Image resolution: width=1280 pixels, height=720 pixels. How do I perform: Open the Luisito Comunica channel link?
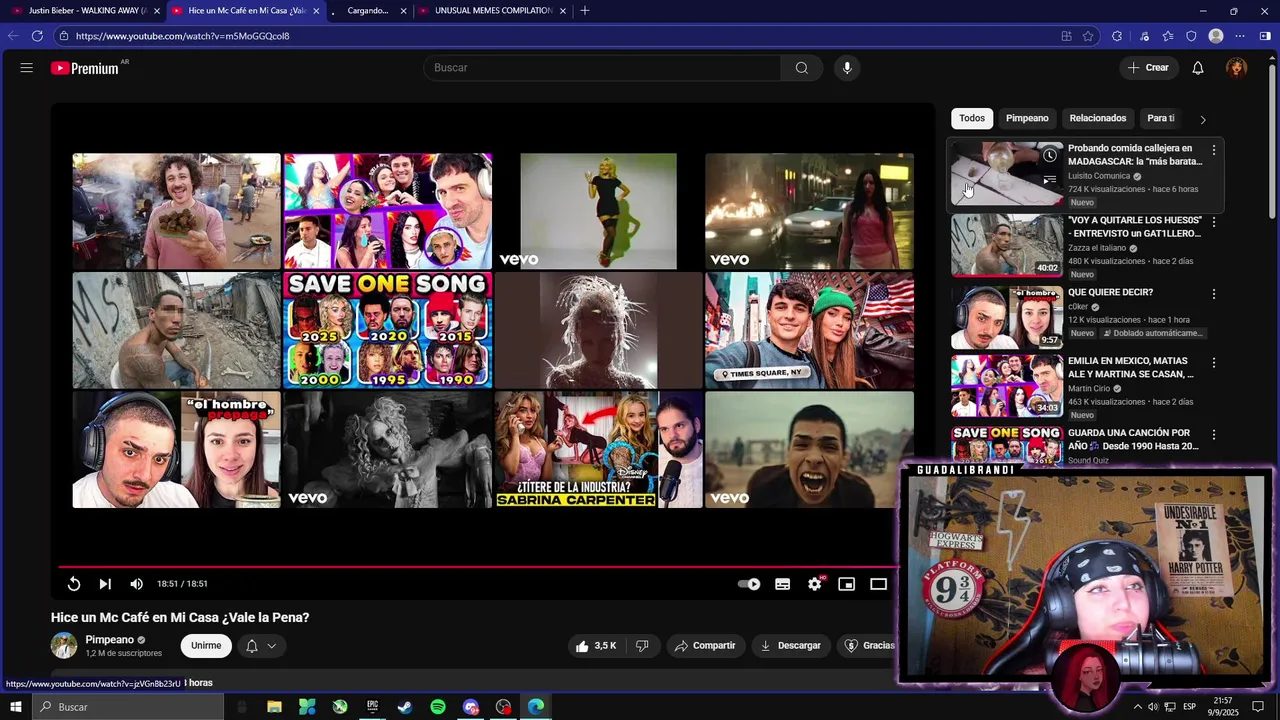1099,176
